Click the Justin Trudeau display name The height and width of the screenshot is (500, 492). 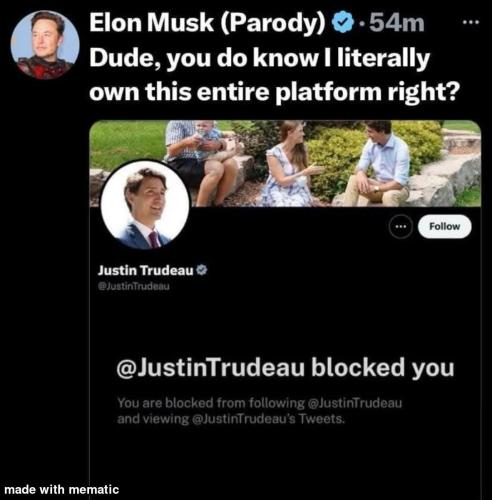145,270
